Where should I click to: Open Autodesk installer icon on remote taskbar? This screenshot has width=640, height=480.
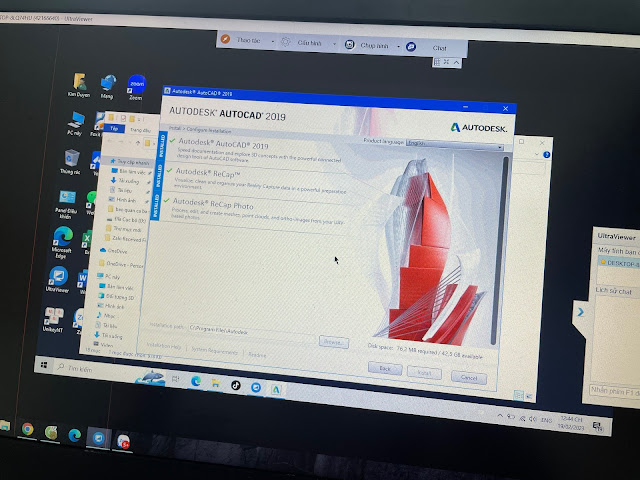276,389
